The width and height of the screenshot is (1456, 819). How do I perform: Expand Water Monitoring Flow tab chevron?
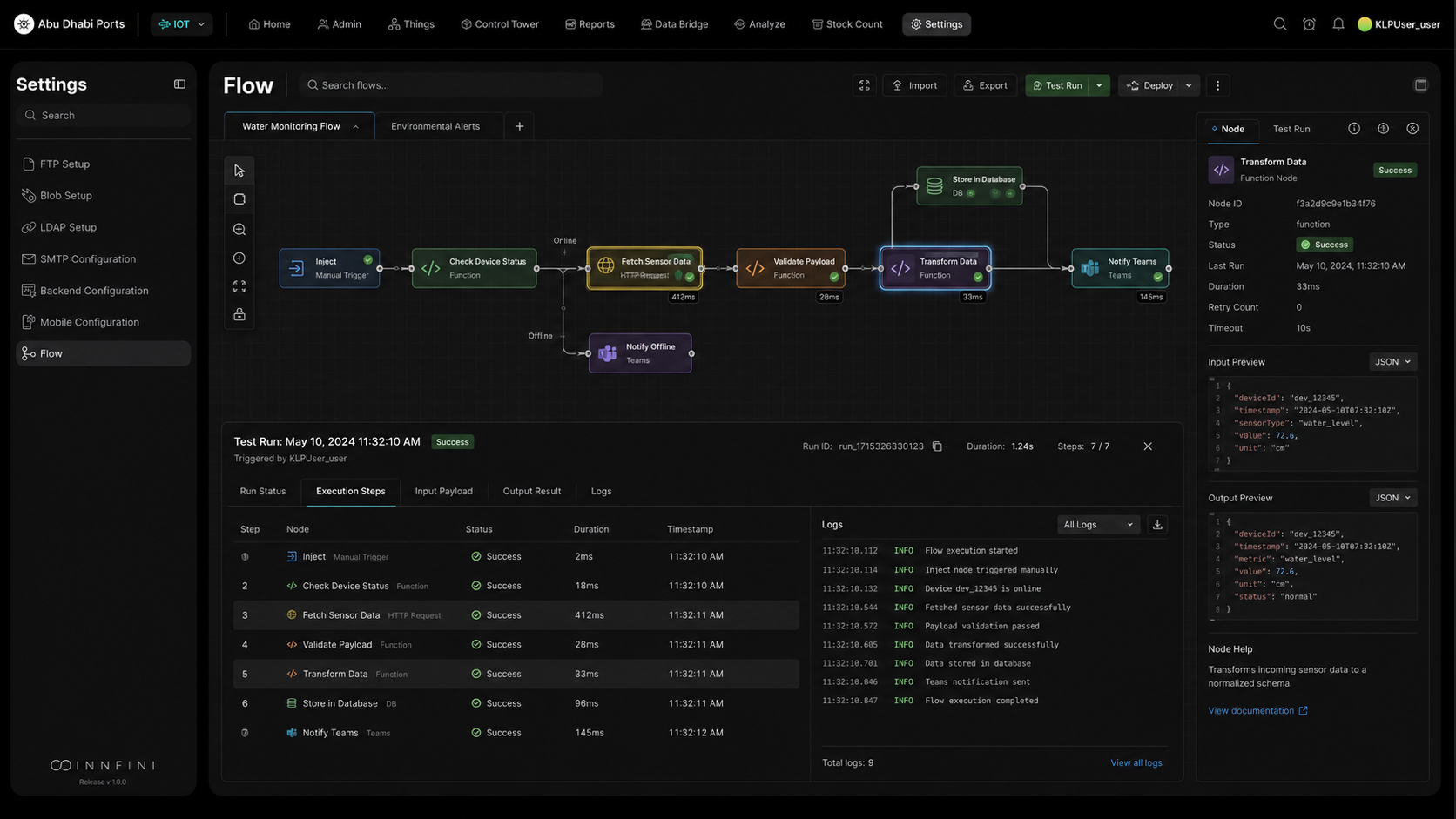[x=355, y=127]
